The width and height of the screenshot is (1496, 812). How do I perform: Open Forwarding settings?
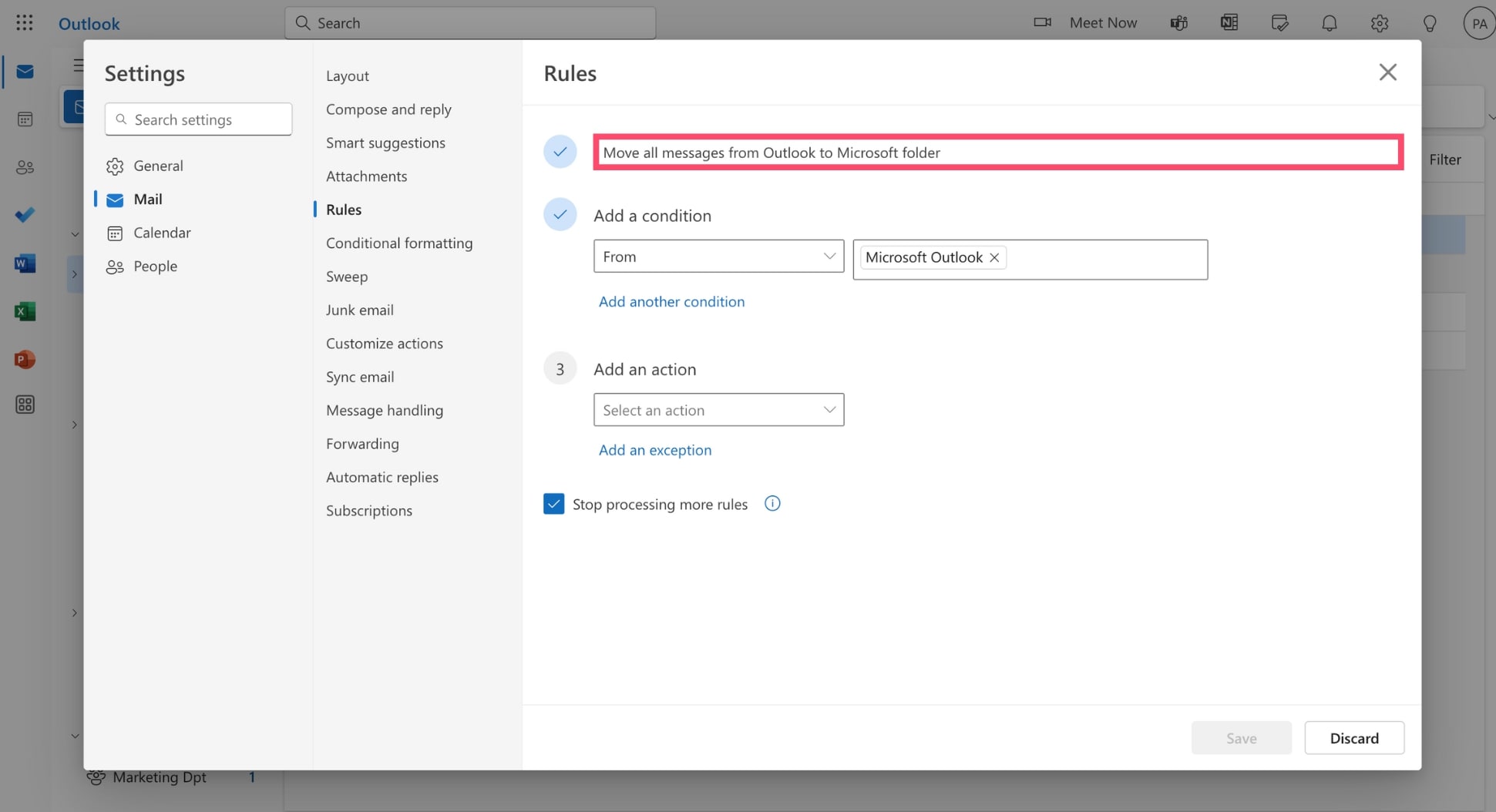pyautogui.click(x=362, y=444)
